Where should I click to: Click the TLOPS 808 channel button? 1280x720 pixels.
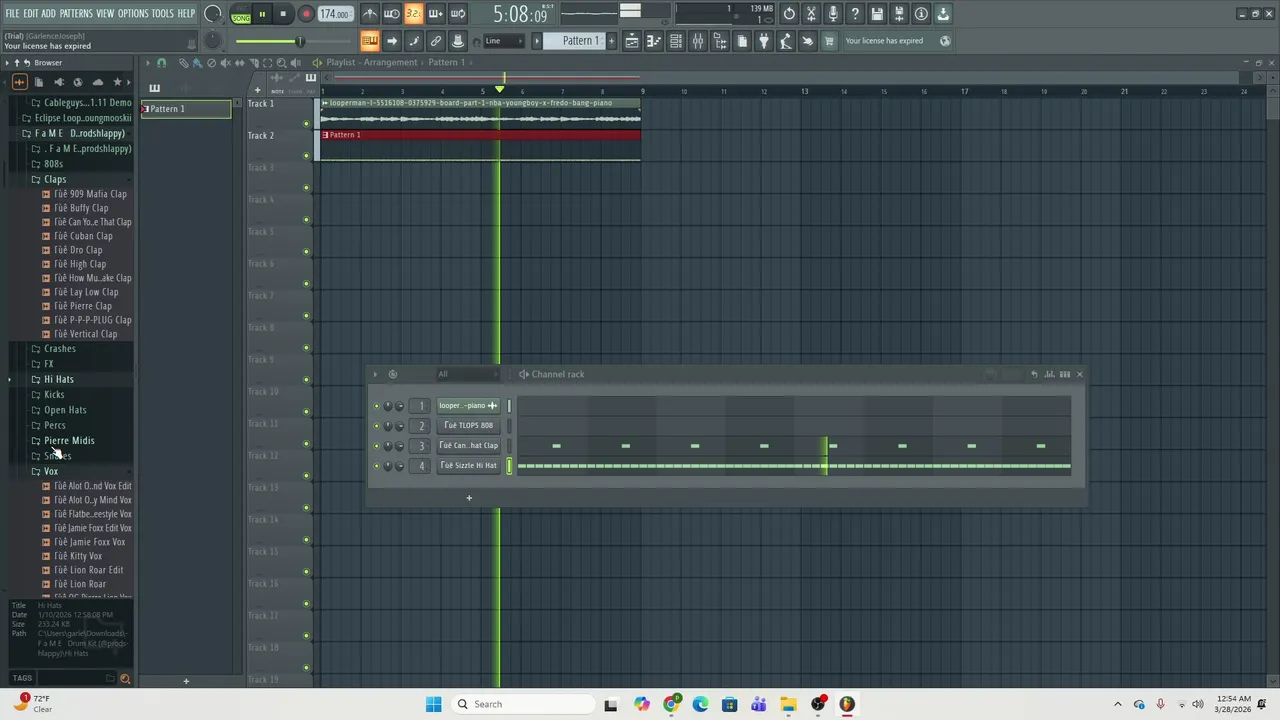(468, 426)
